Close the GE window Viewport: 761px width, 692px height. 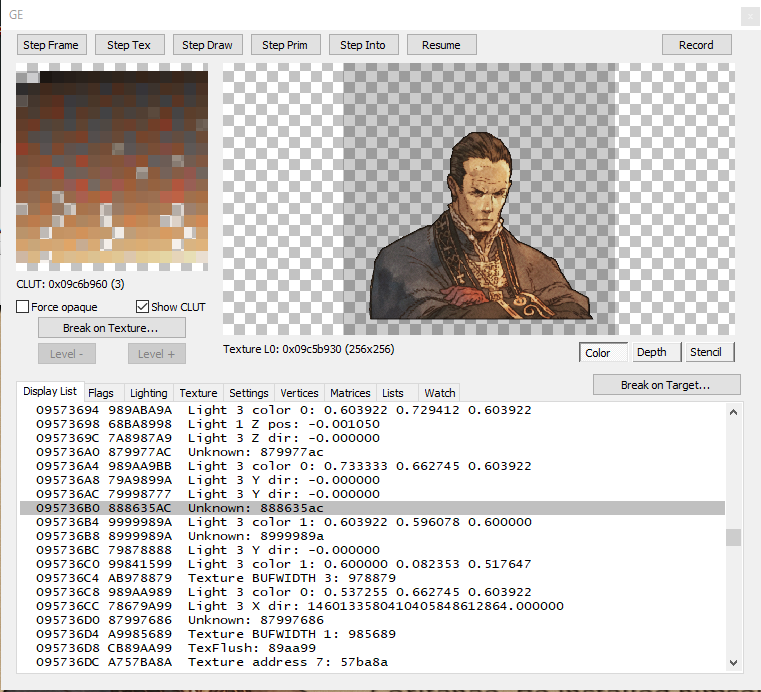750,16
